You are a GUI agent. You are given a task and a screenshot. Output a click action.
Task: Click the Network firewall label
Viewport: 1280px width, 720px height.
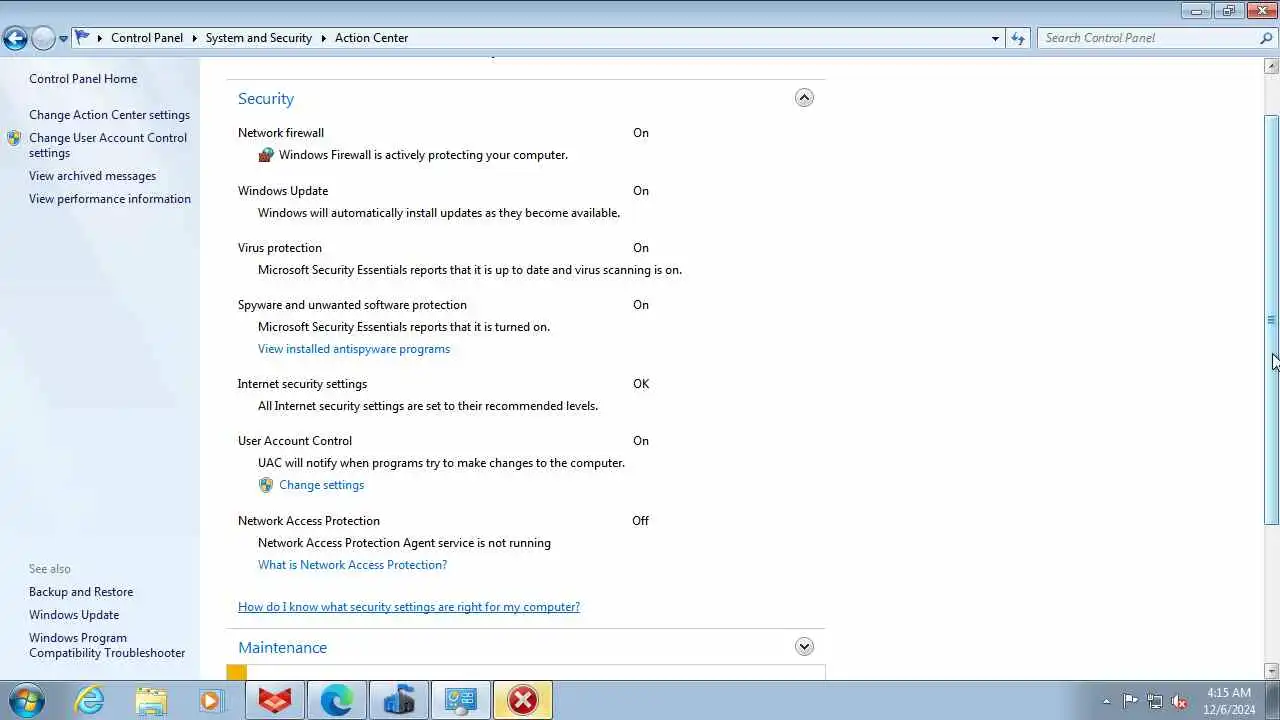(x=281, y=133)
